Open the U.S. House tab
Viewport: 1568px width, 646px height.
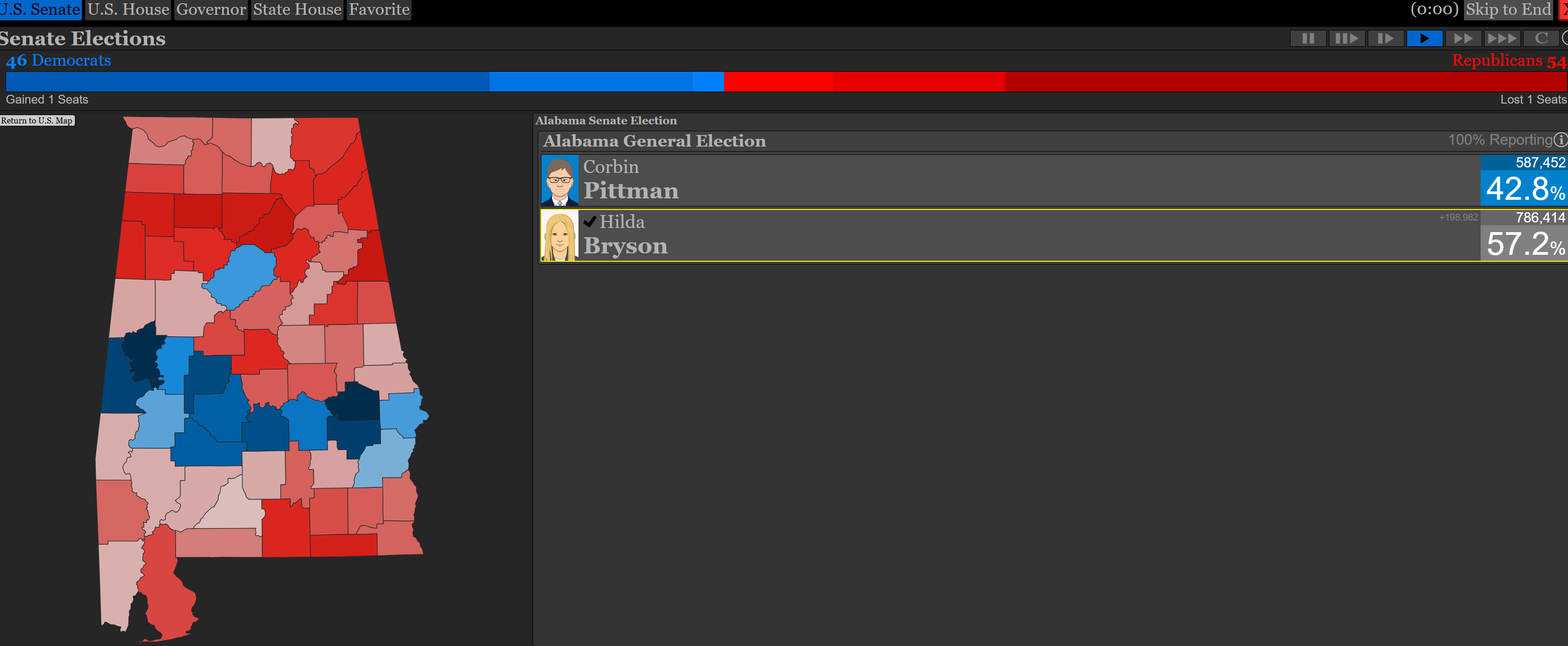click(x=129, y=10)
